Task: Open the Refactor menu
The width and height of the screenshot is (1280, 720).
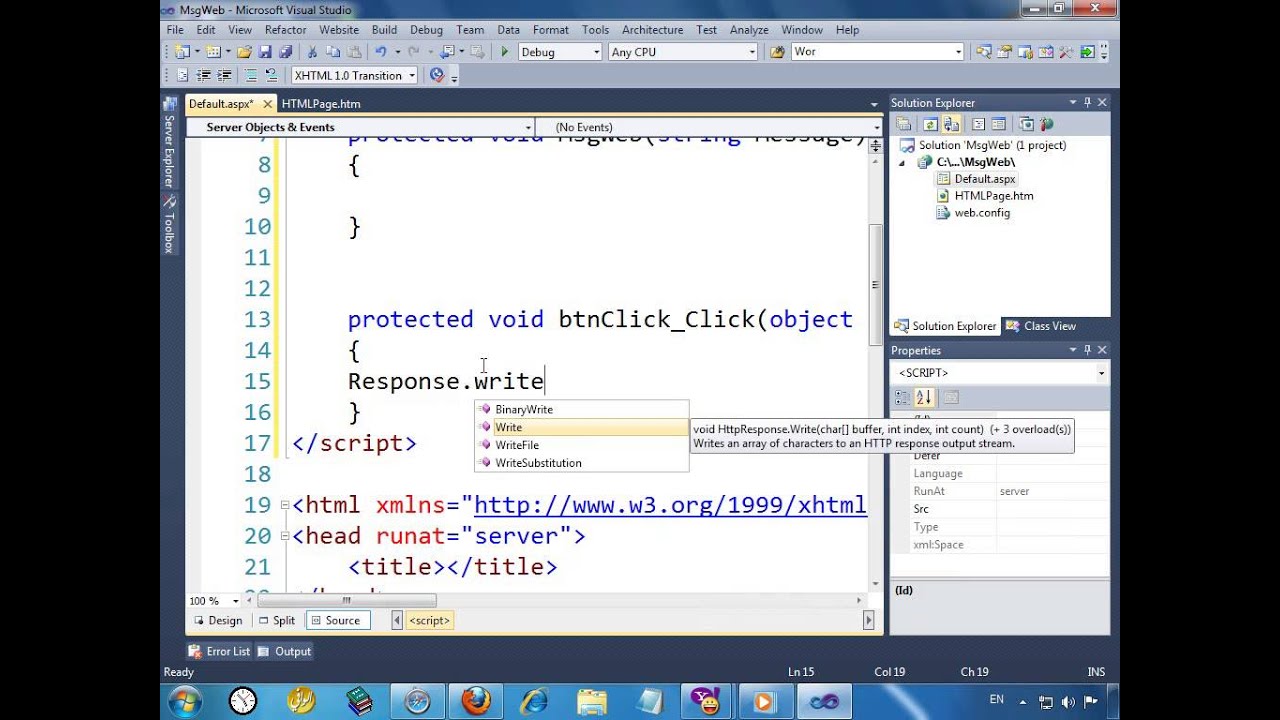Action: click(x=285, y=30)
